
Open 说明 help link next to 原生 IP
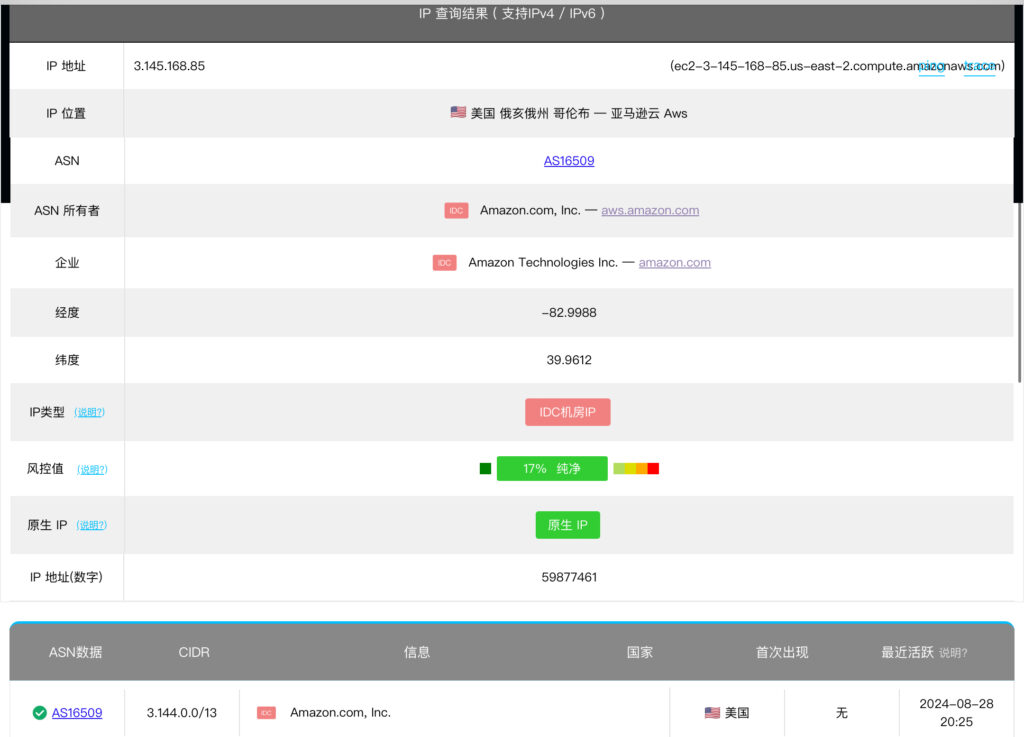(x=91, y=525)
